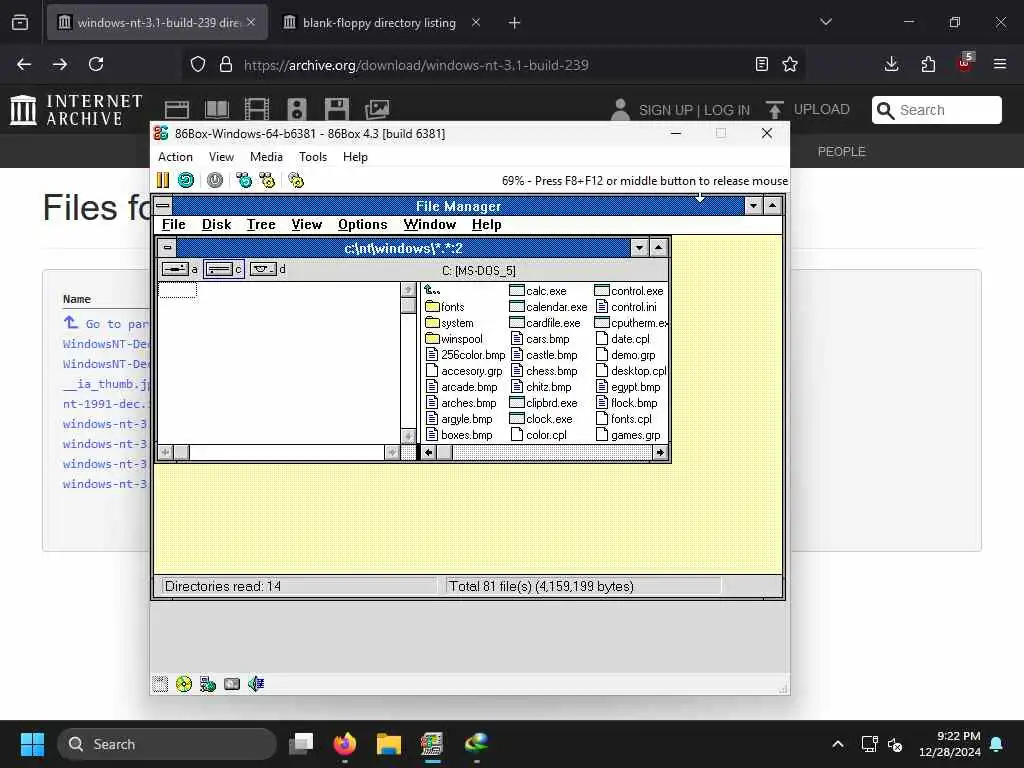Viewport: 1024px width, 768px height.
Task: Click the file list scroll left arrow
Action: tap(428, 452)
